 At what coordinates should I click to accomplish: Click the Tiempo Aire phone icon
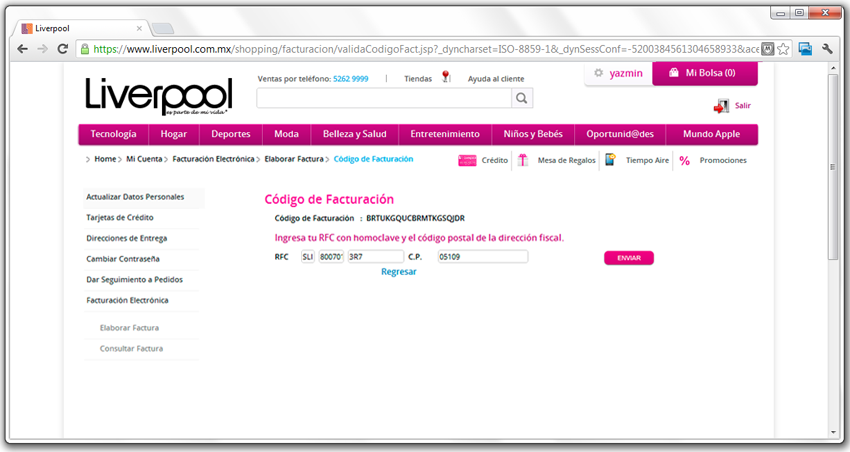610,160
